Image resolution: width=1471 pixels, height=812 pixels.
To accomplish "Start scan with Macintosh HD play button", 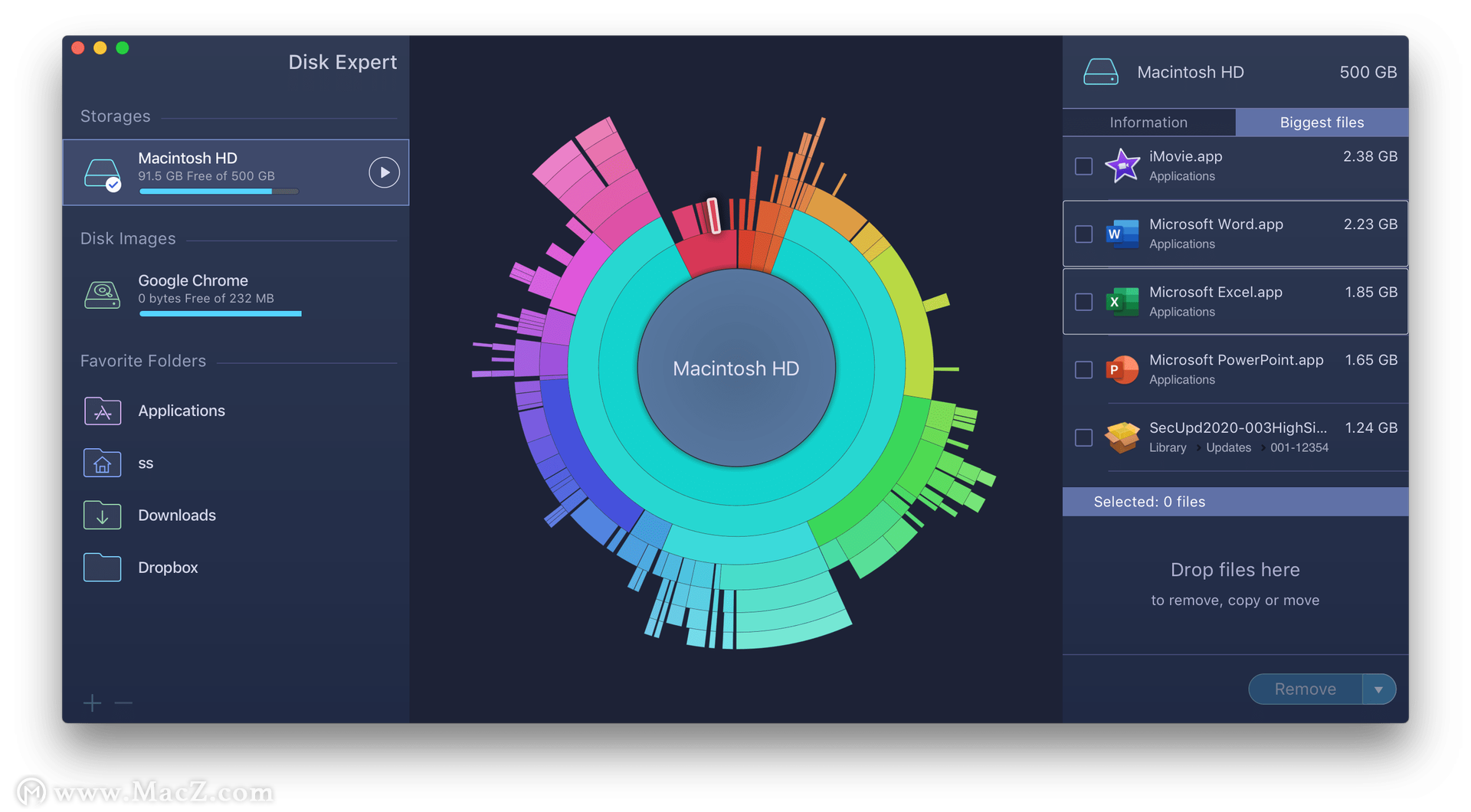I will (384, 172).
